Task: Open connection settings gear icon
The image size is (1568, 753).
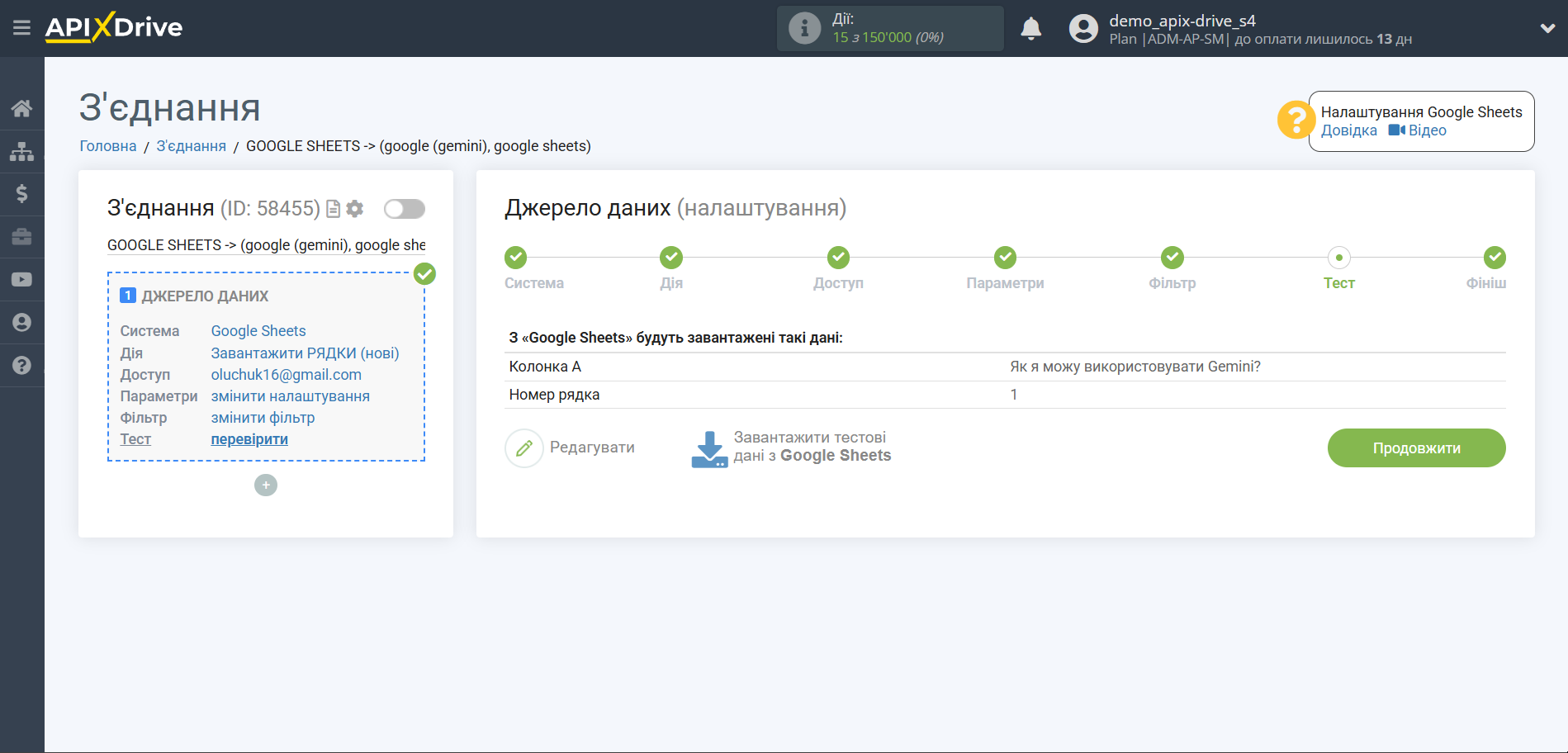Action: click(x=355, y=209)
